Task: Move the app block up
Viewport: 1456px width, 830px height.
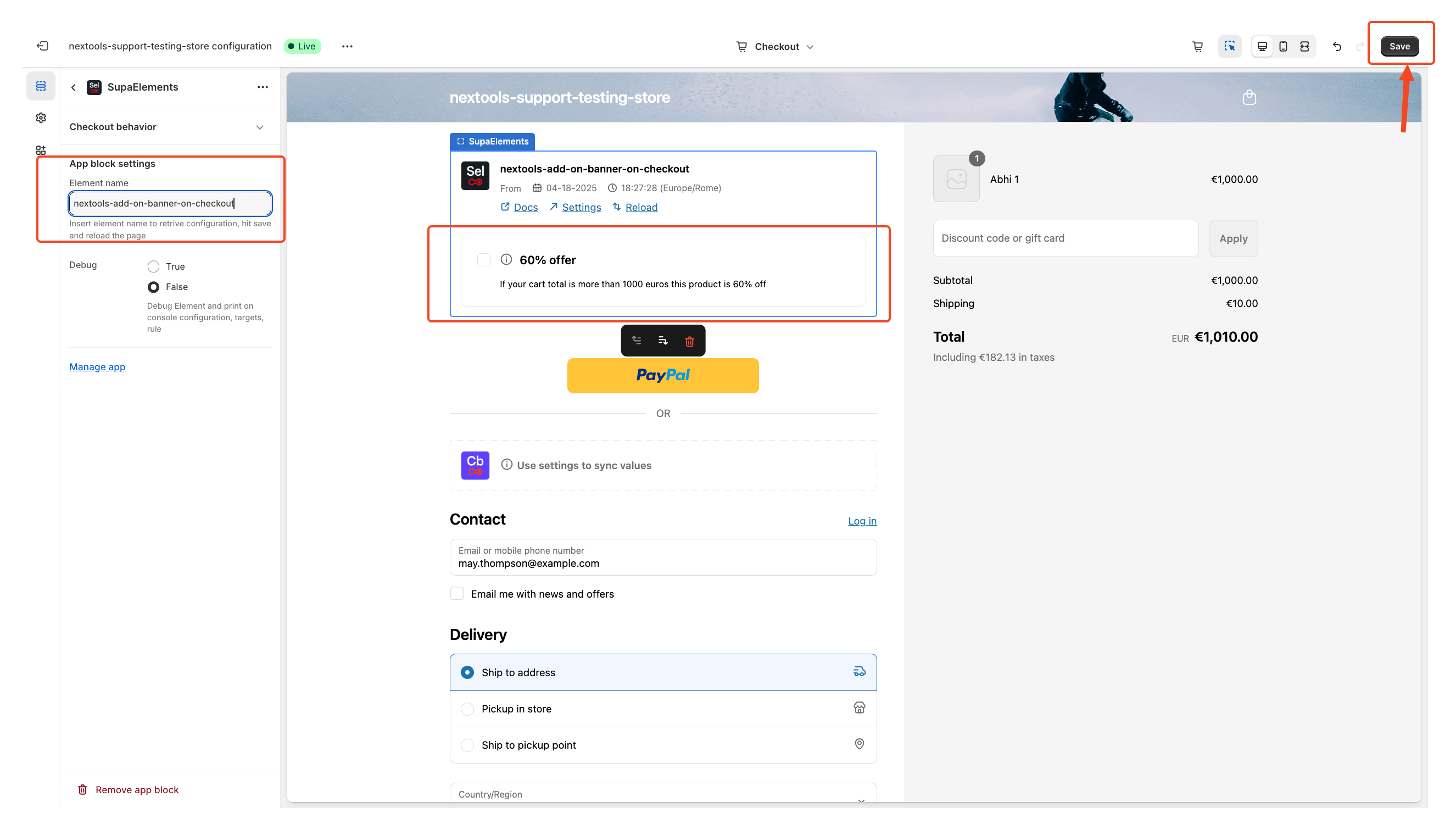Action: pyautogui.click(x=637, y=341)
